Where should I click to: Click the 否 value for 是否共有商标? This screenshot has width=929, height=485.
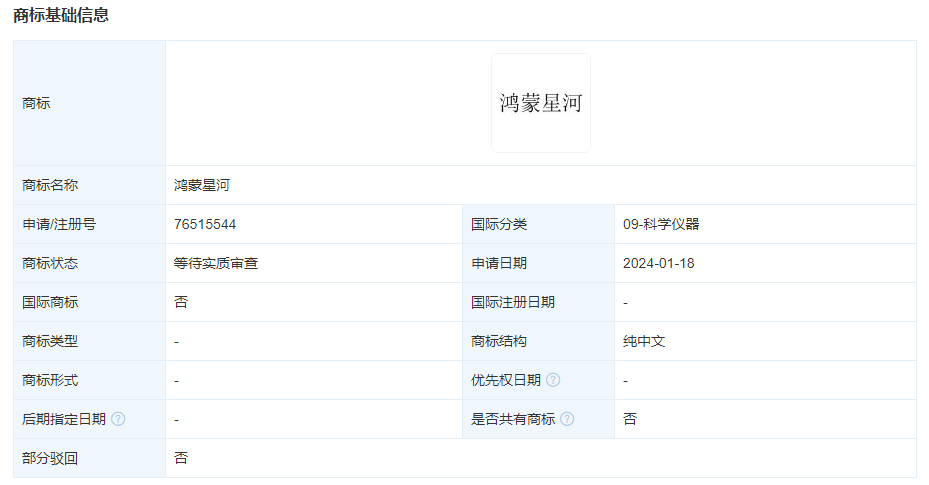630,419
